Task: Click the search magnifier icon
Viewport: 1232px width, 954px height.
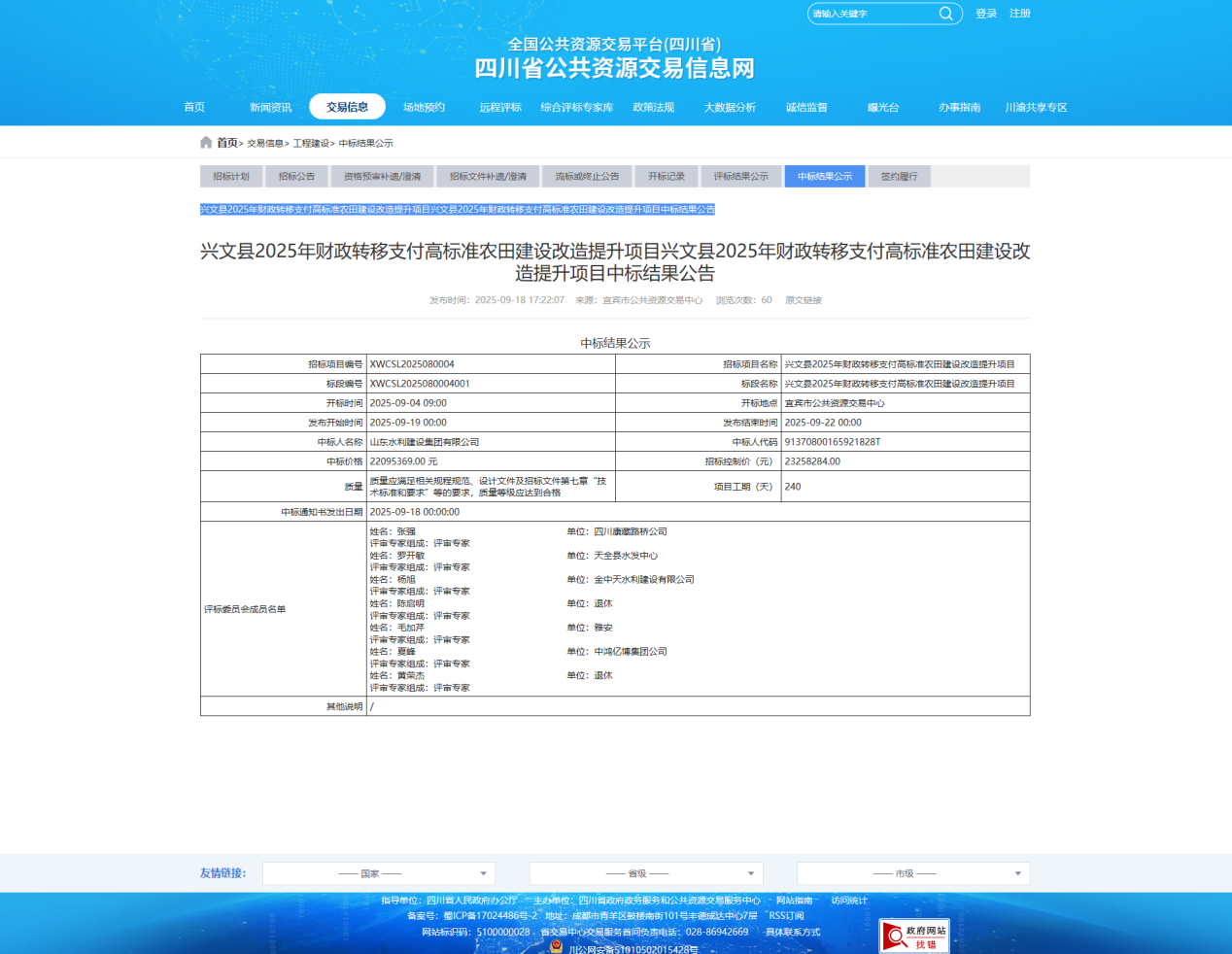Action: pyautogui.click(x=944, y=14)
